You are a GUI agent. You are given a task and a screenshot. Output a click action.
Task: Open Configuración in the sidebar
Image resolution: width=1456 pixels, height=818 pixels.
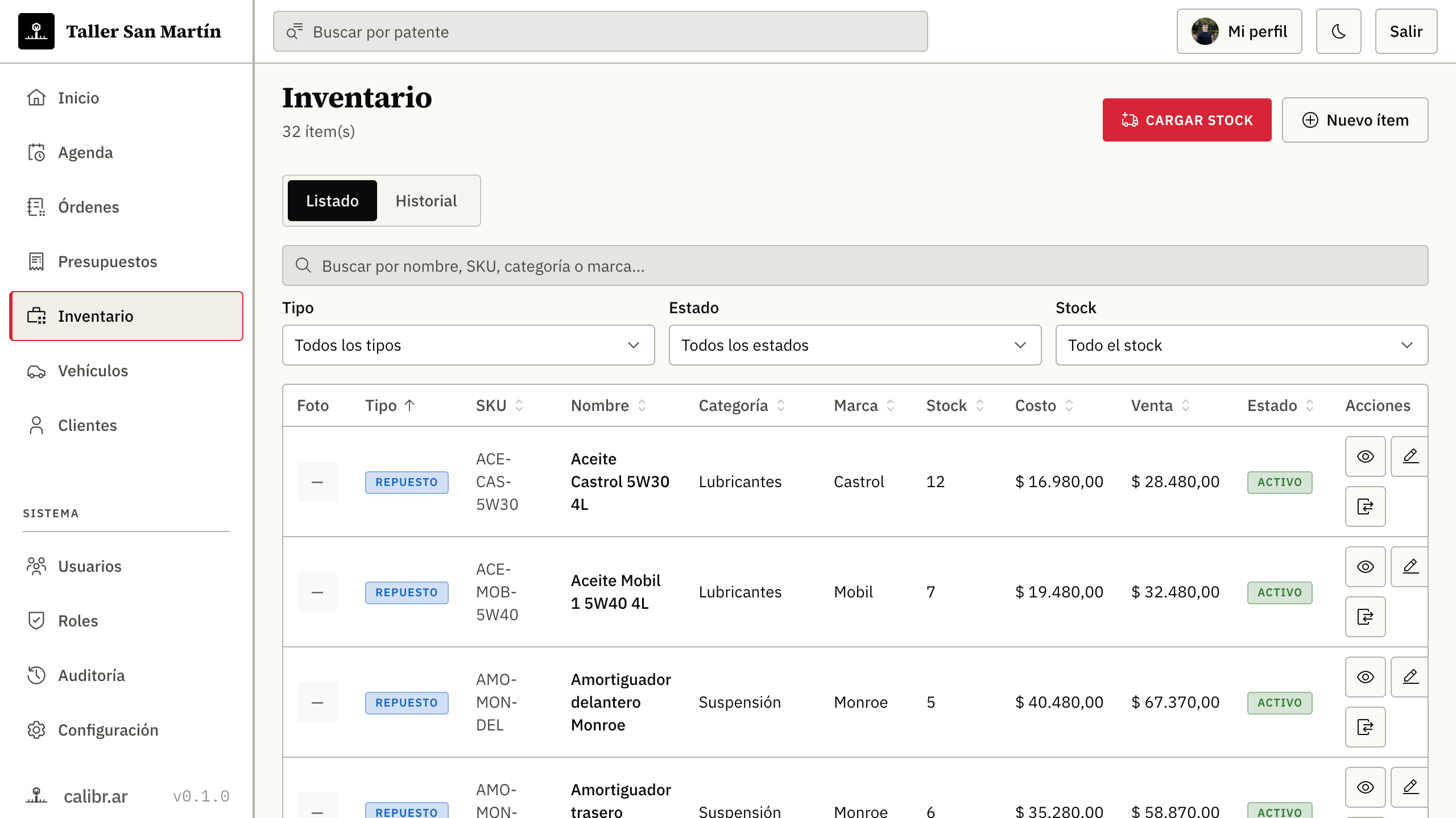[126, 730]
